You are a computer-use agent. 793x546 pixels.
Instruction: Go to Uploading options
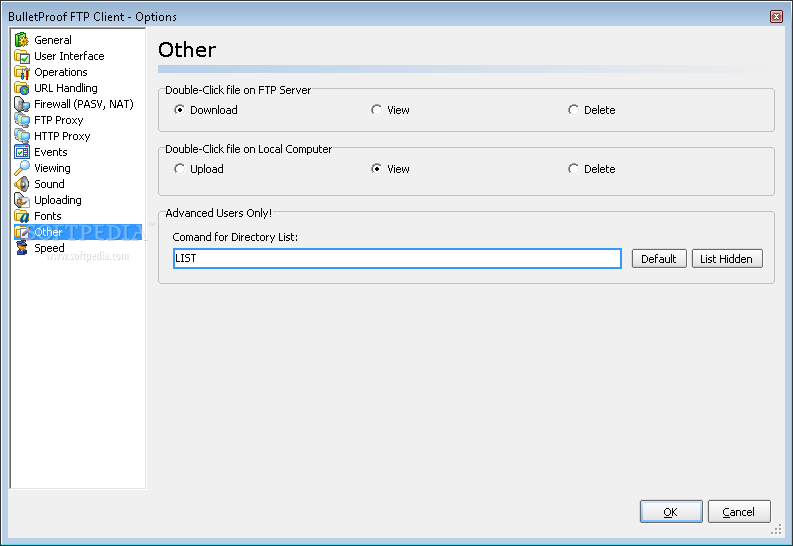[x=58, y=200]
